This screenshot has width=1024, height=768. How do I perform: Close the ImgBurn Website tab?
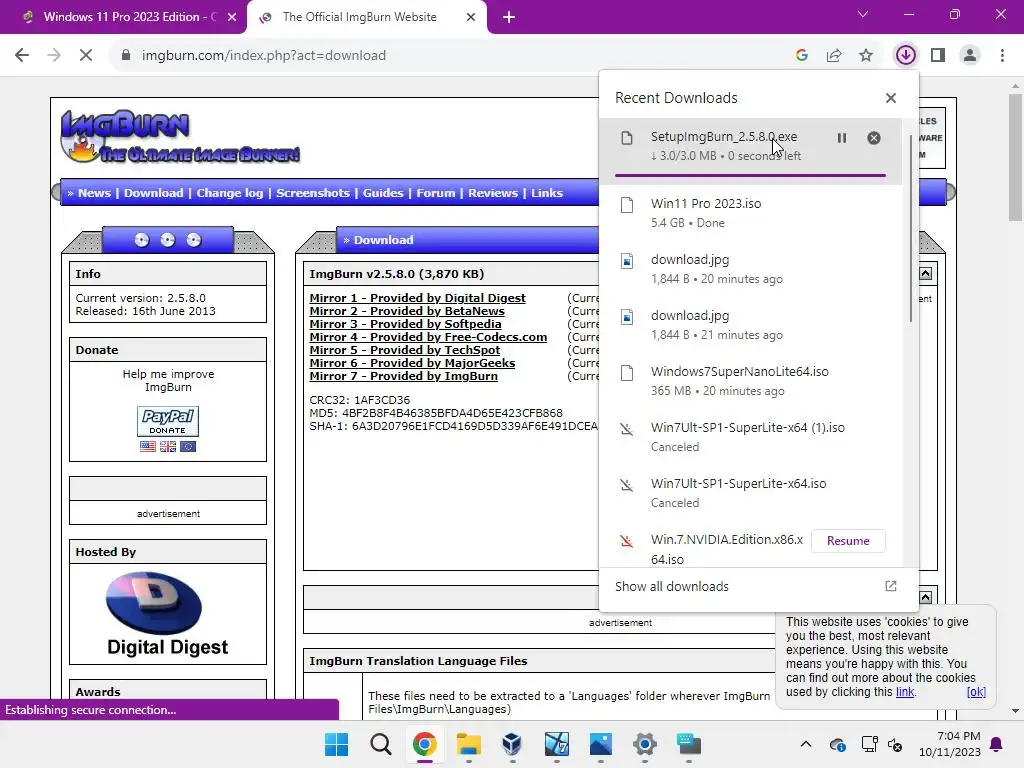(471, 18)
